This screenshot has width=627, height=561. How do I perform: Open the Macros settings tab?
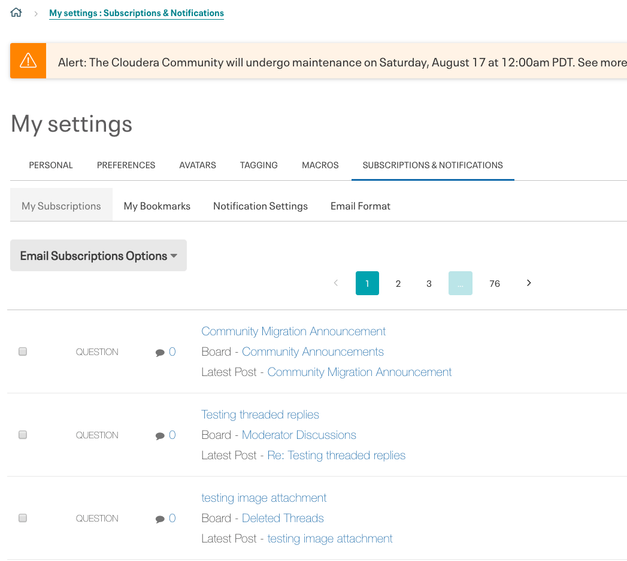coord(320,165)
